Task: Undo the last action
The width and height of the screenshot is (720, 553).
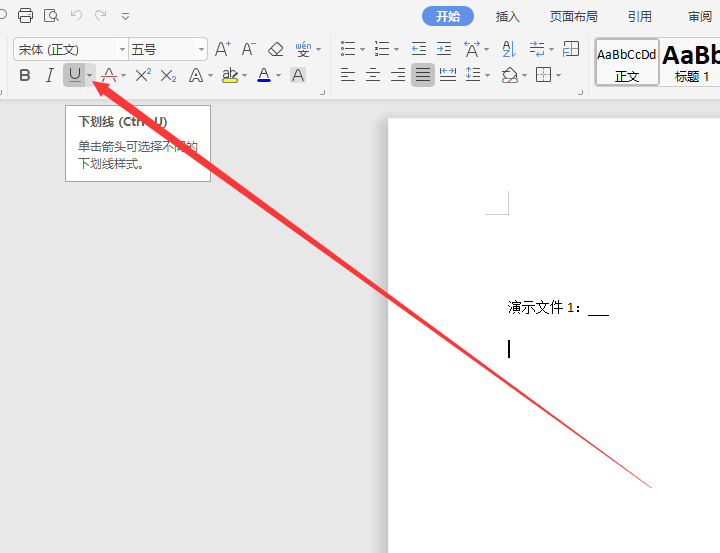Action: 76,16
